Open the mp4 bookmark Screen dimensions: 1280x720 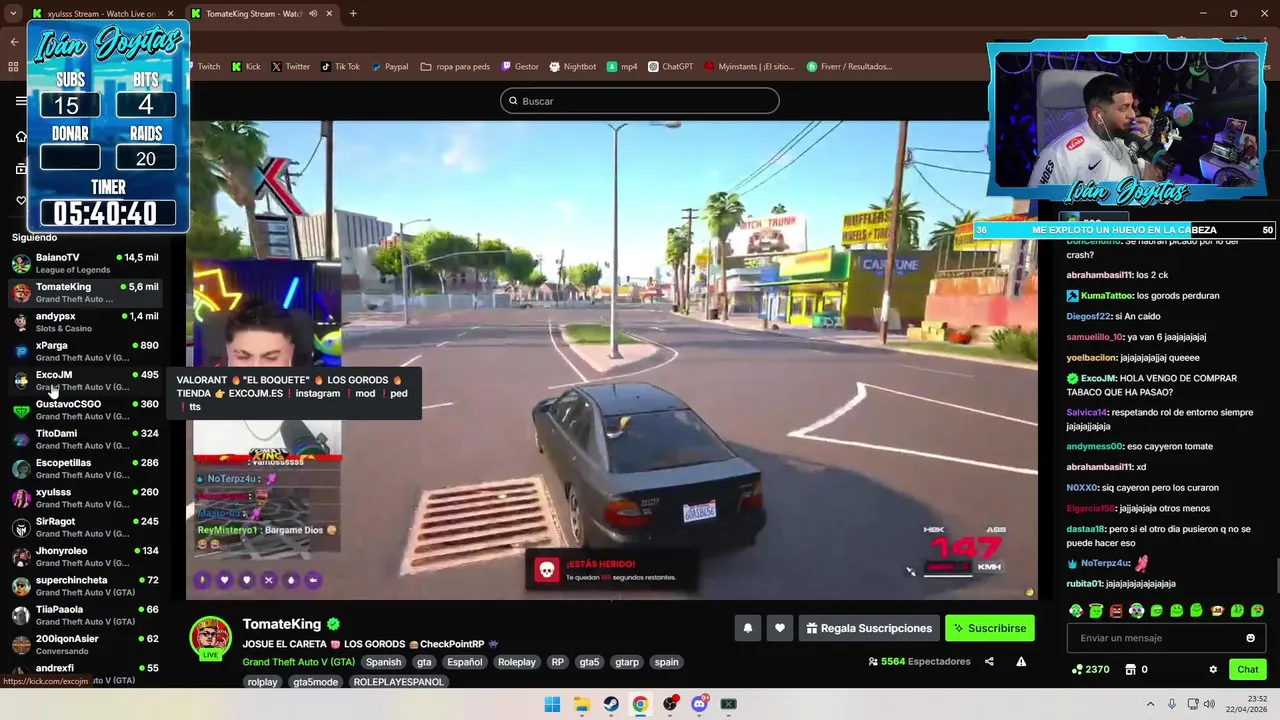point(622,67)
